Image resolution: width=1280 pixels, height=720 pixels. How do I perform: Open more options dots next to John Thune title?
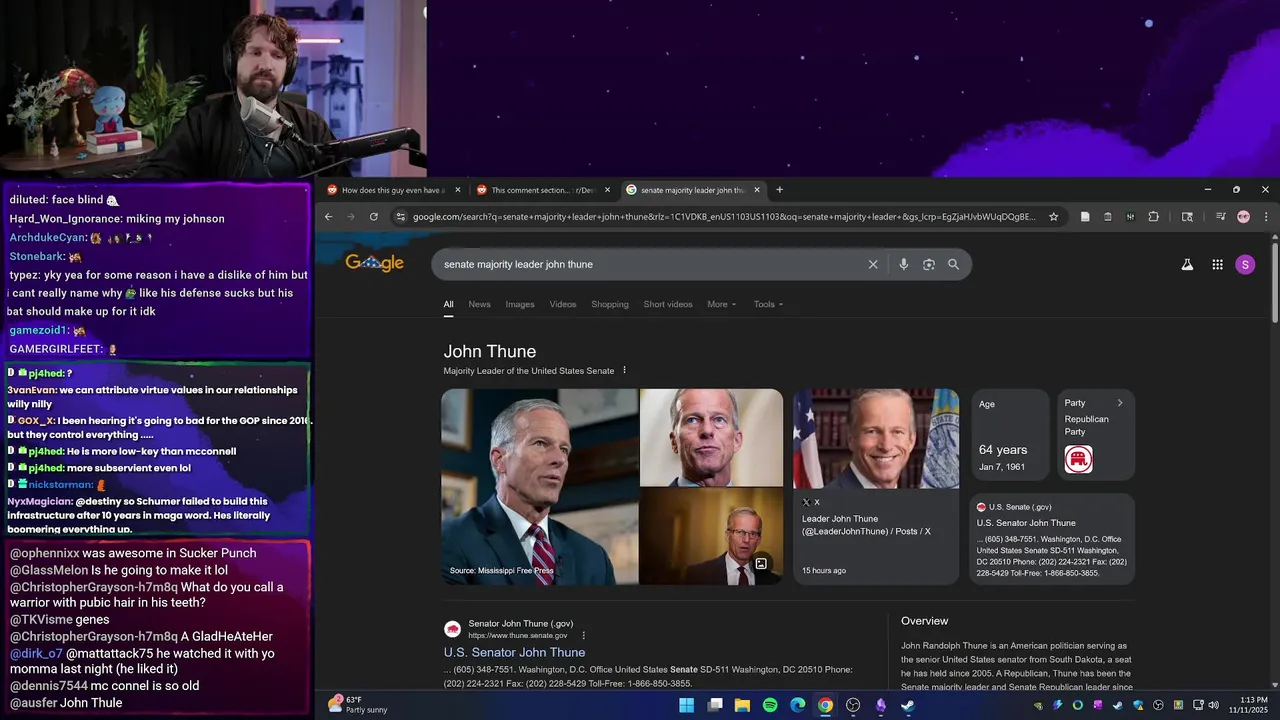[625, 370]
